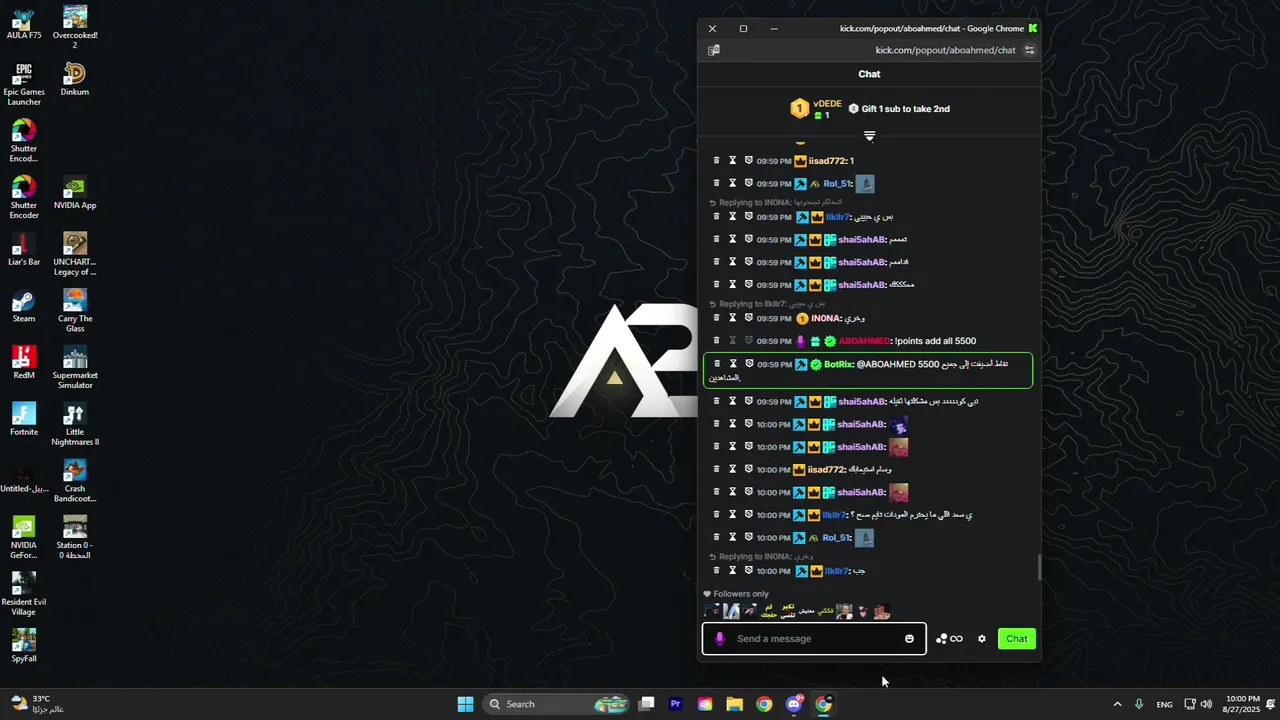Open INONA username in chat
The width and height of the screenshot is (1280, 720).
[x=826, y=318]
